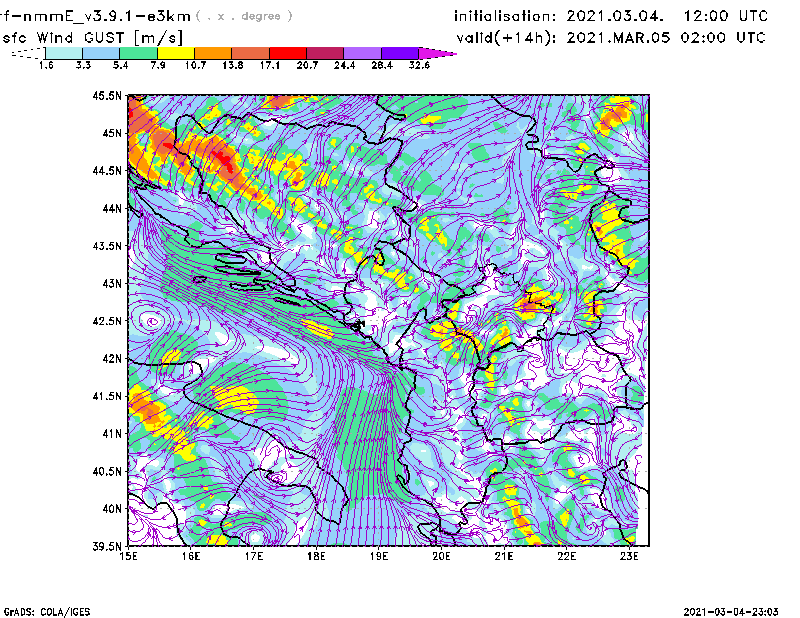
Task: Click the crimson legend swatch
Action: tap(325, 53)
